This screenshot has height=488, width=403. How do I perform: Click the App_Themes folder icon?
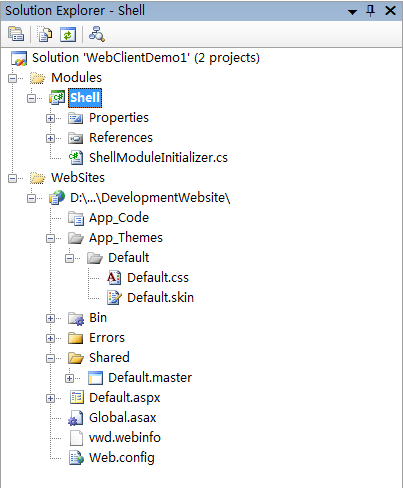76,238
